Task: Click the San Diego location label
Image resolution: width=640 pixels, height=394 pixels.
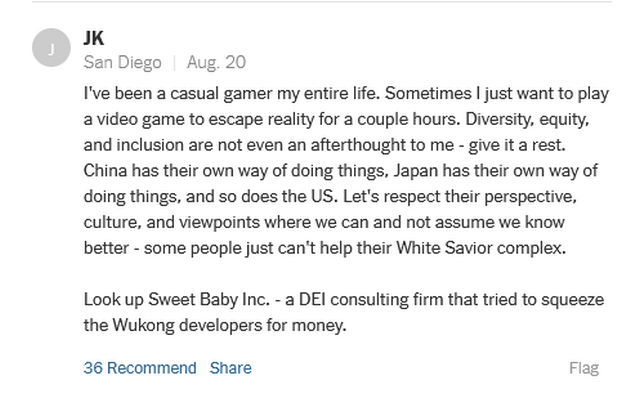Action: (x=122, y=62)
